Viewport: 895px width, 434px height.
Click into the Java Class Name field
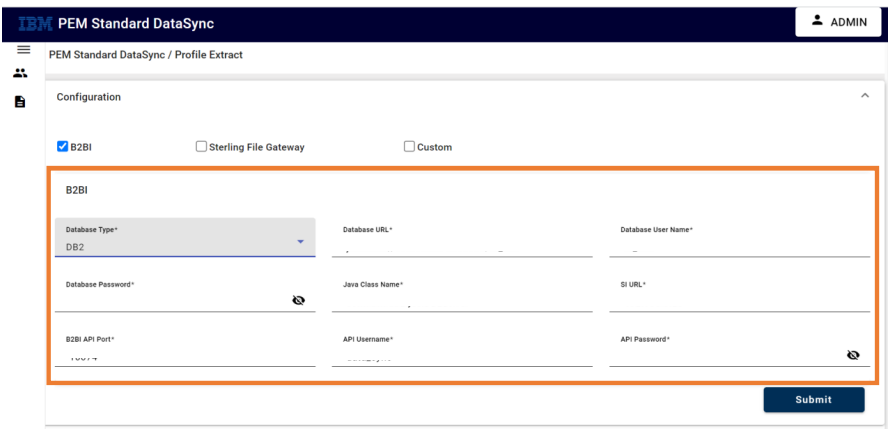[x=462, y=293]
